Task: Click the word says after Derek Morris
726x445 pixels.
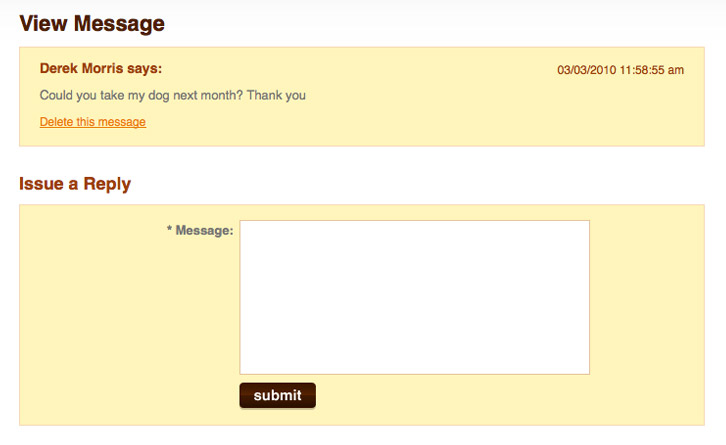Action: coord(143,69)
